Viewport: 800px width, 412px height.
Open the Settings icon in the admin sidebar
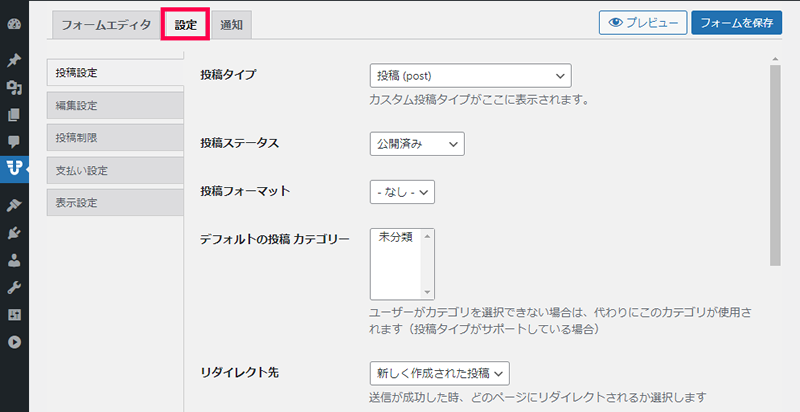click(14, 315)
